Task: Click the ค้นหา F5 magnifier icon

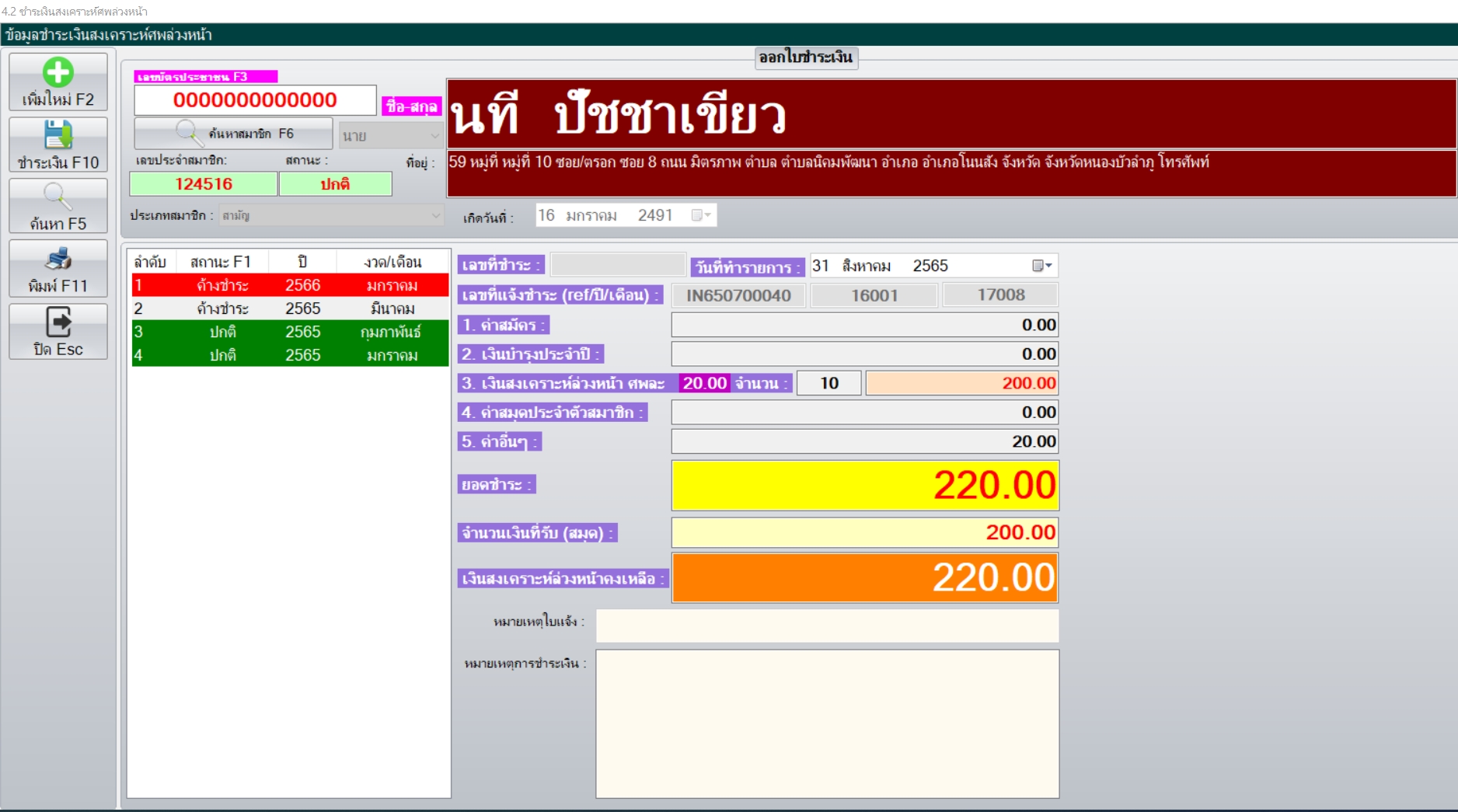Action: pos(58,197)
